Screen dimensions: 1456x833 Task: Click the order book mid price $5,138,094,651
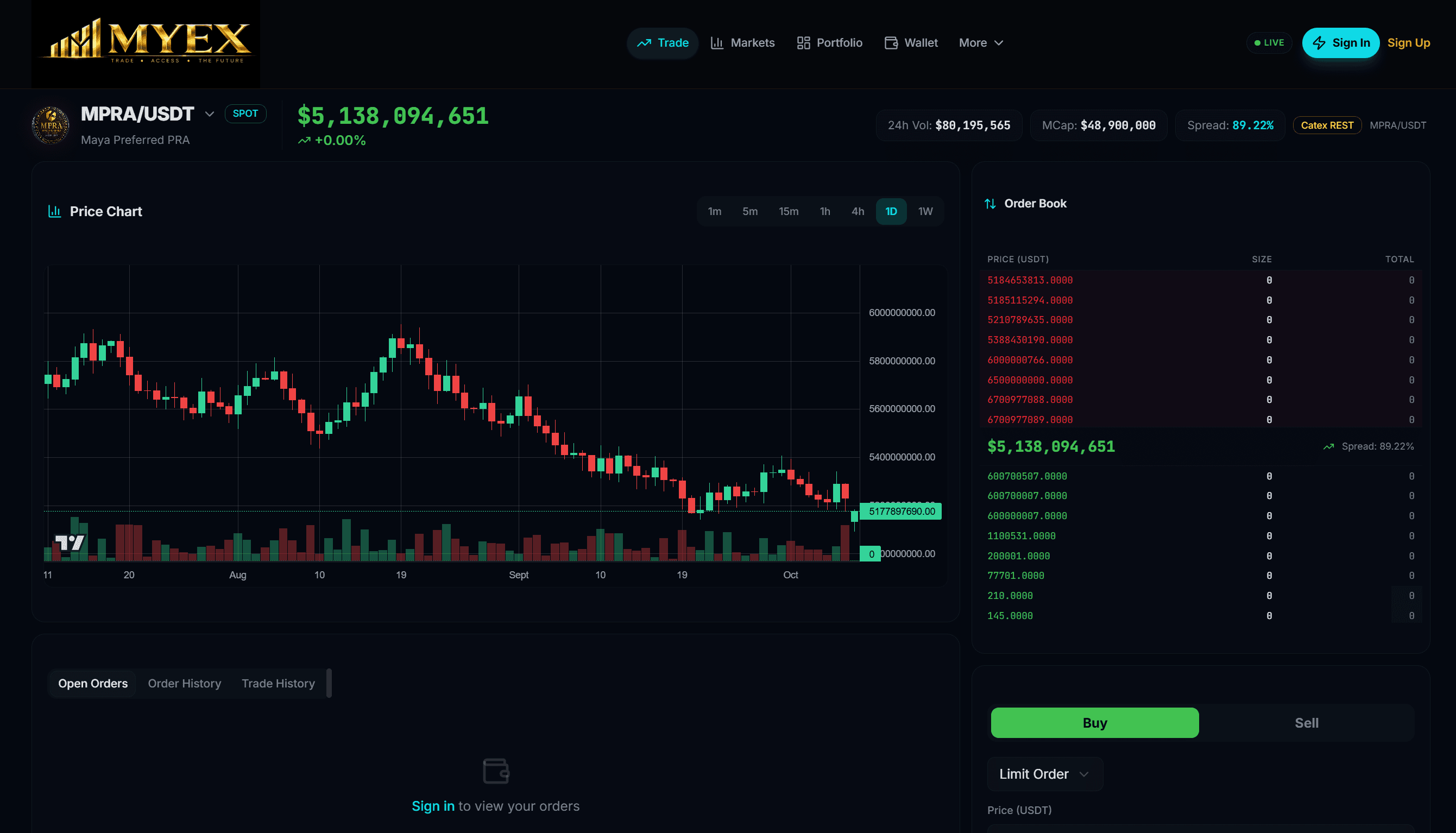(1051, 446)
